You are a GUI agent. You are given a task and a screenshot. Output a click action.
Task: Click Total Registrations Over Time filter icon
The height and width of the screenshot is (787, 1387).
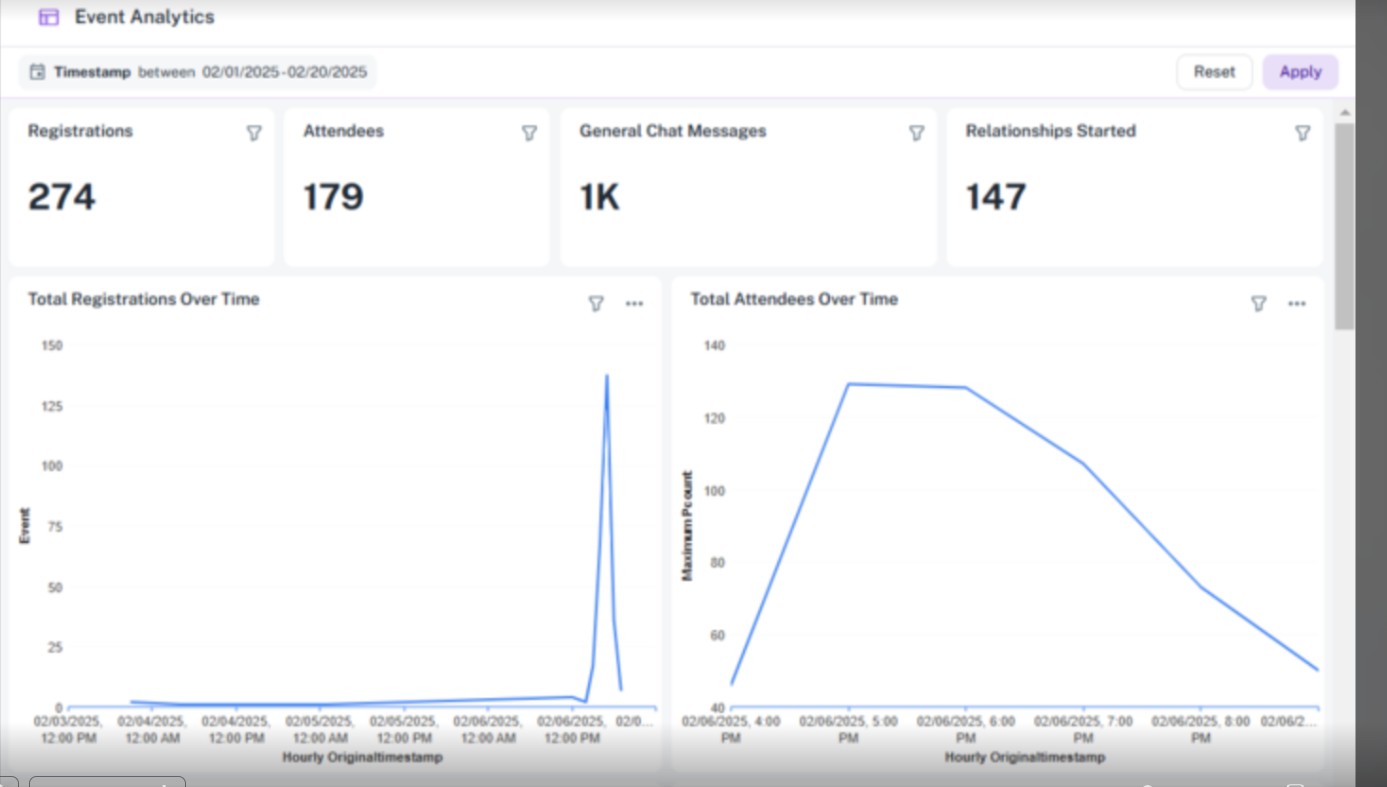[596, 304]
